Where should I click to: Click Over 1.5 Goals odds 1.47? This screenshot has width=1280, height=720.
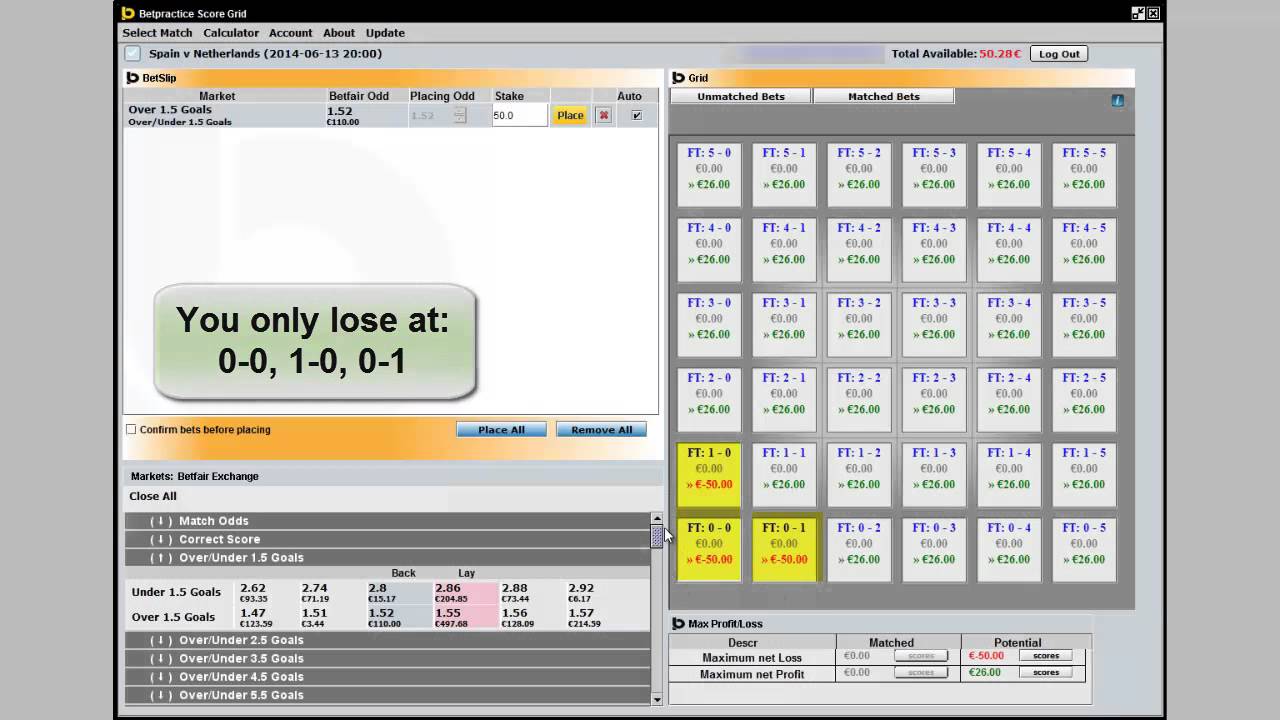(x=266, y=617)
